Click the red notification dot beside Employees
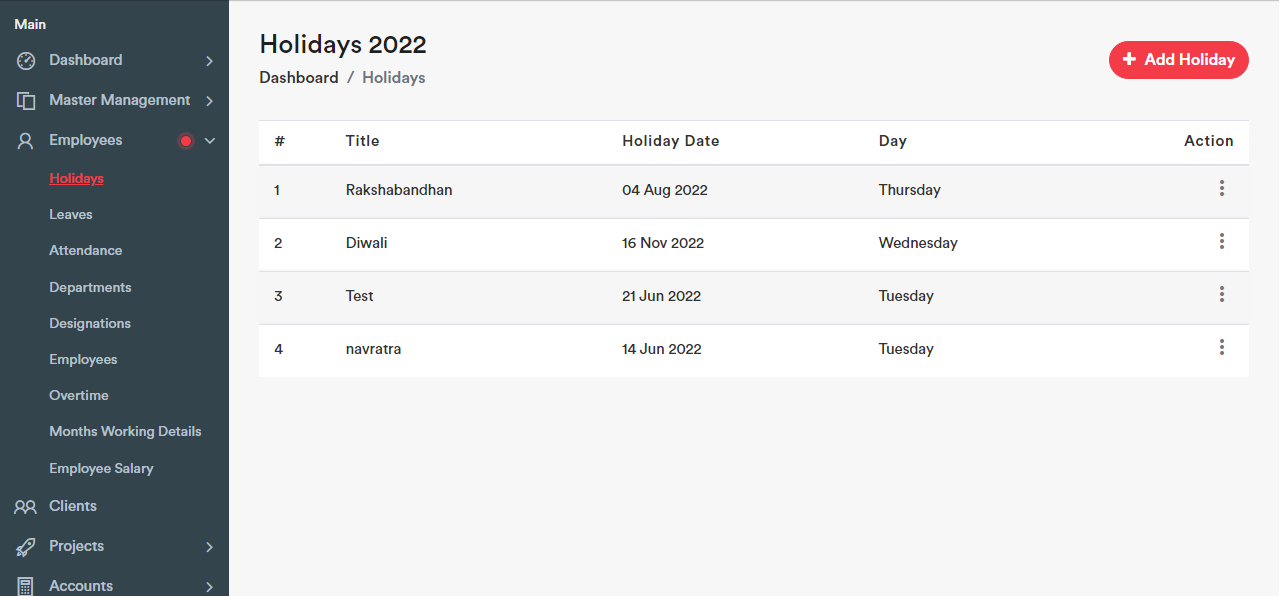The width and height of the screenshot is (1280, 596). [x=185, y=141]
